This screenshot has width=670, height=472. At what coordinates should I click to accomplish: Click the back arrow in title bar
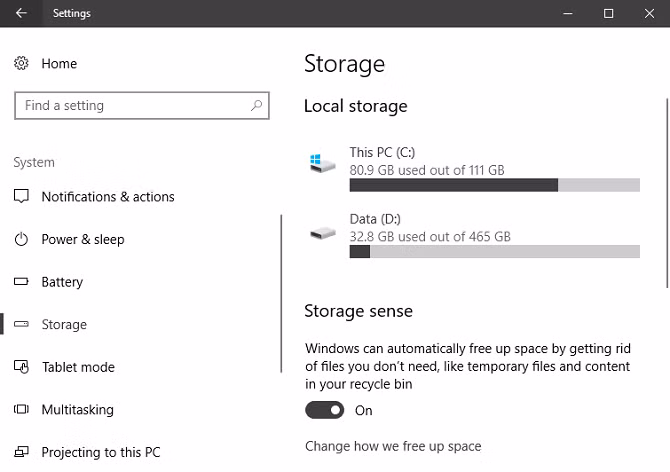pos(22,13)
